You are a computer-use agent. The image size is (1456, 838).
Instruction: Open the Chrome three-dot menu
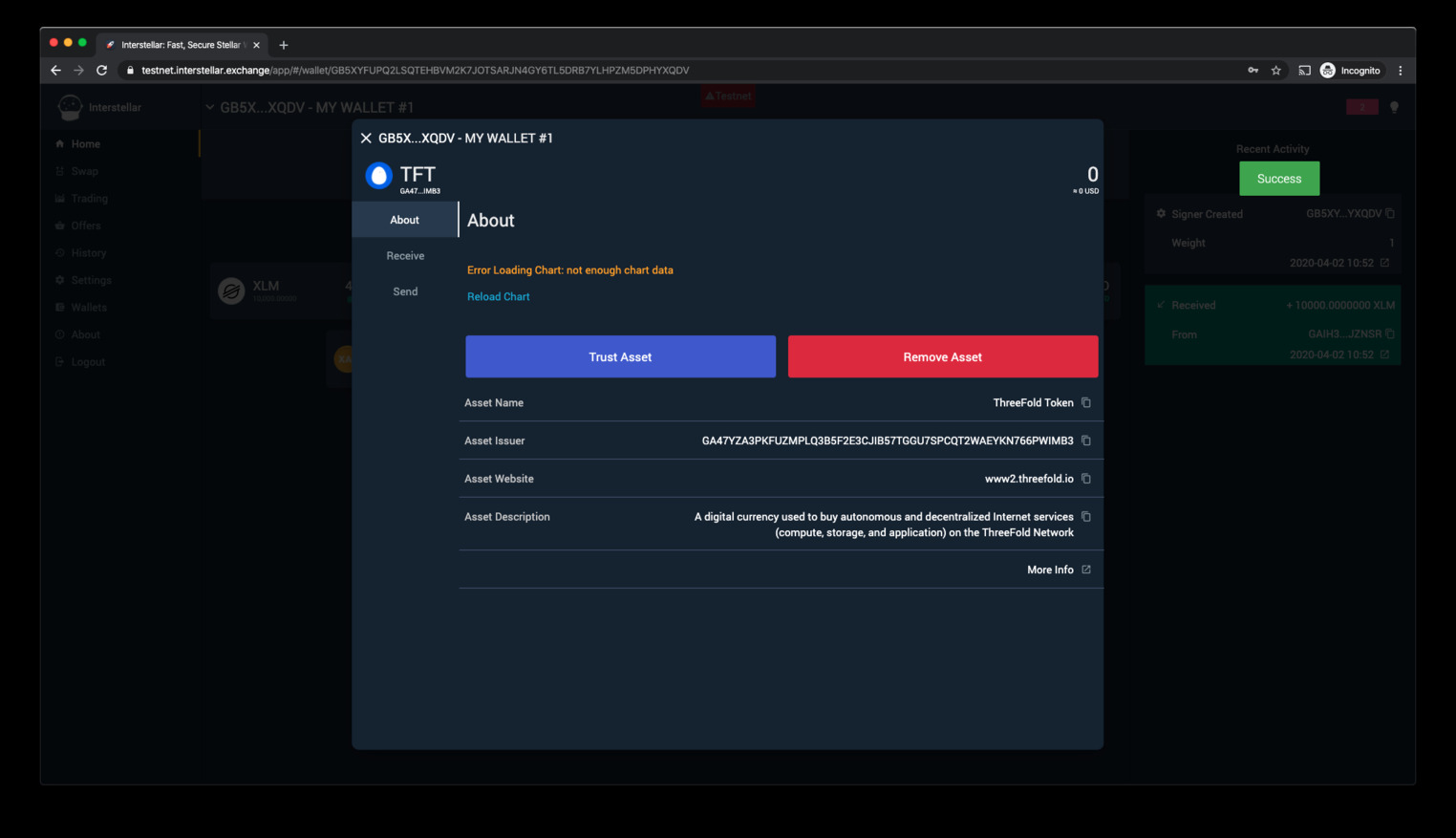(x=1401, y=71)
